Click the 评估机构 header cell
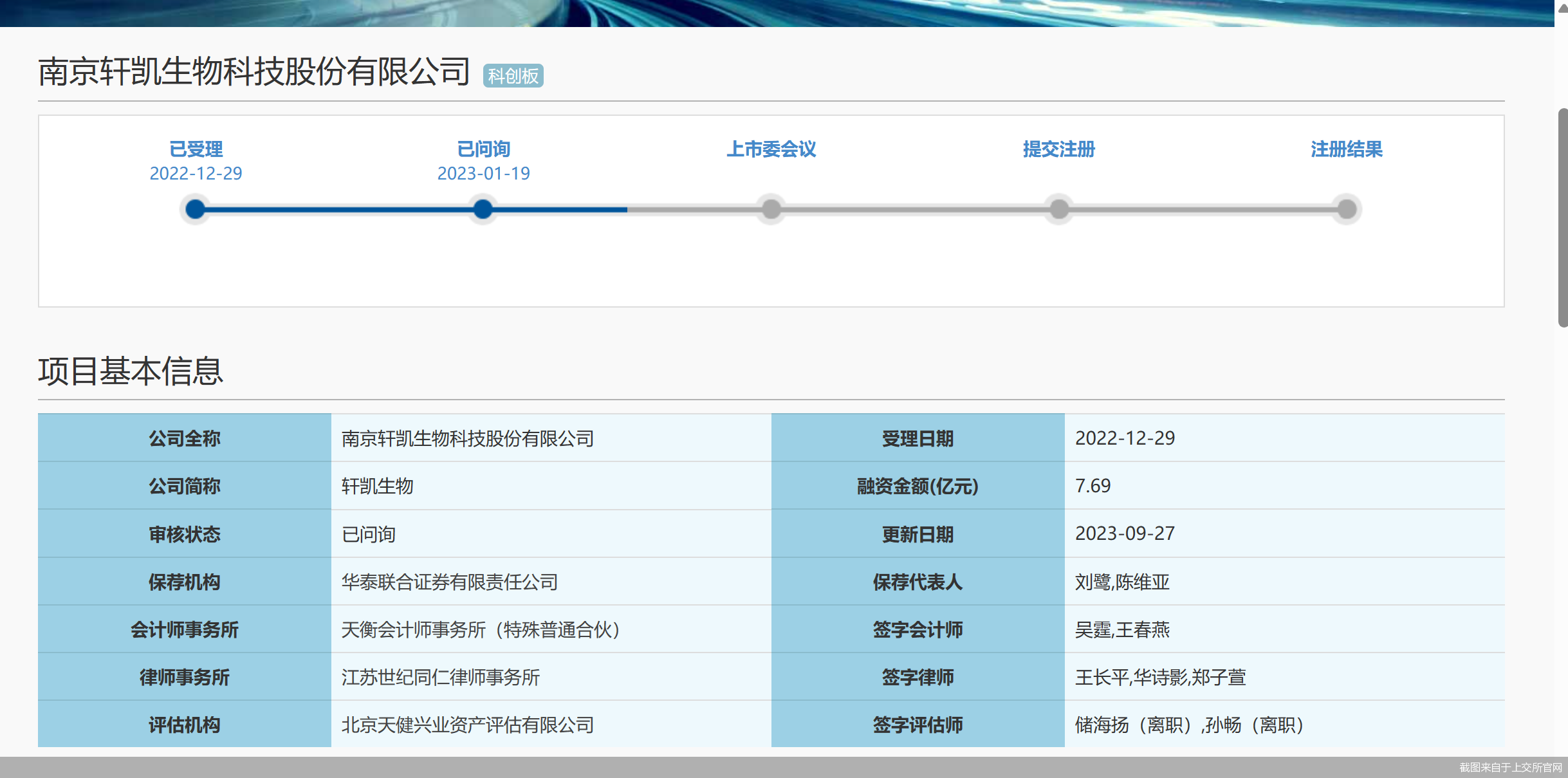The width and height of the screenshot is (1568, 778). [x=185, y=725]
